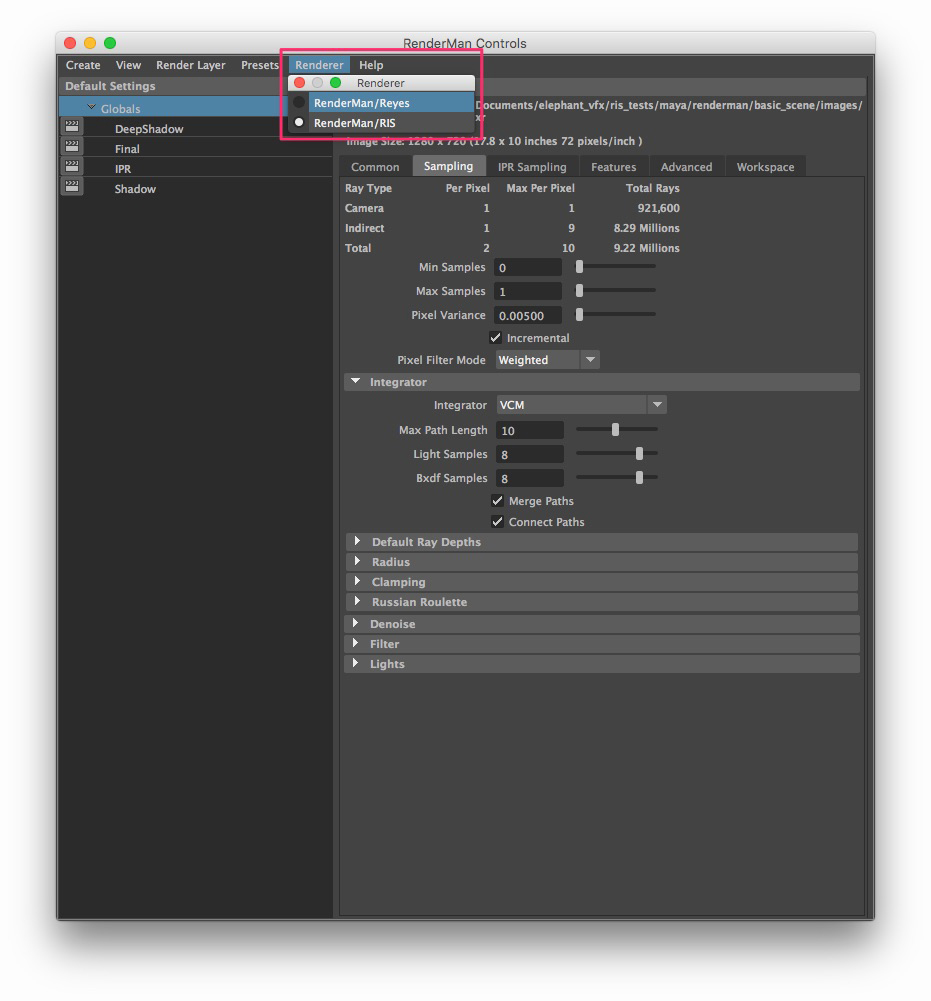Expand the Lights section
Image resolution: width=931 pixels, height=1001 pixels.
tap(356, 663)
